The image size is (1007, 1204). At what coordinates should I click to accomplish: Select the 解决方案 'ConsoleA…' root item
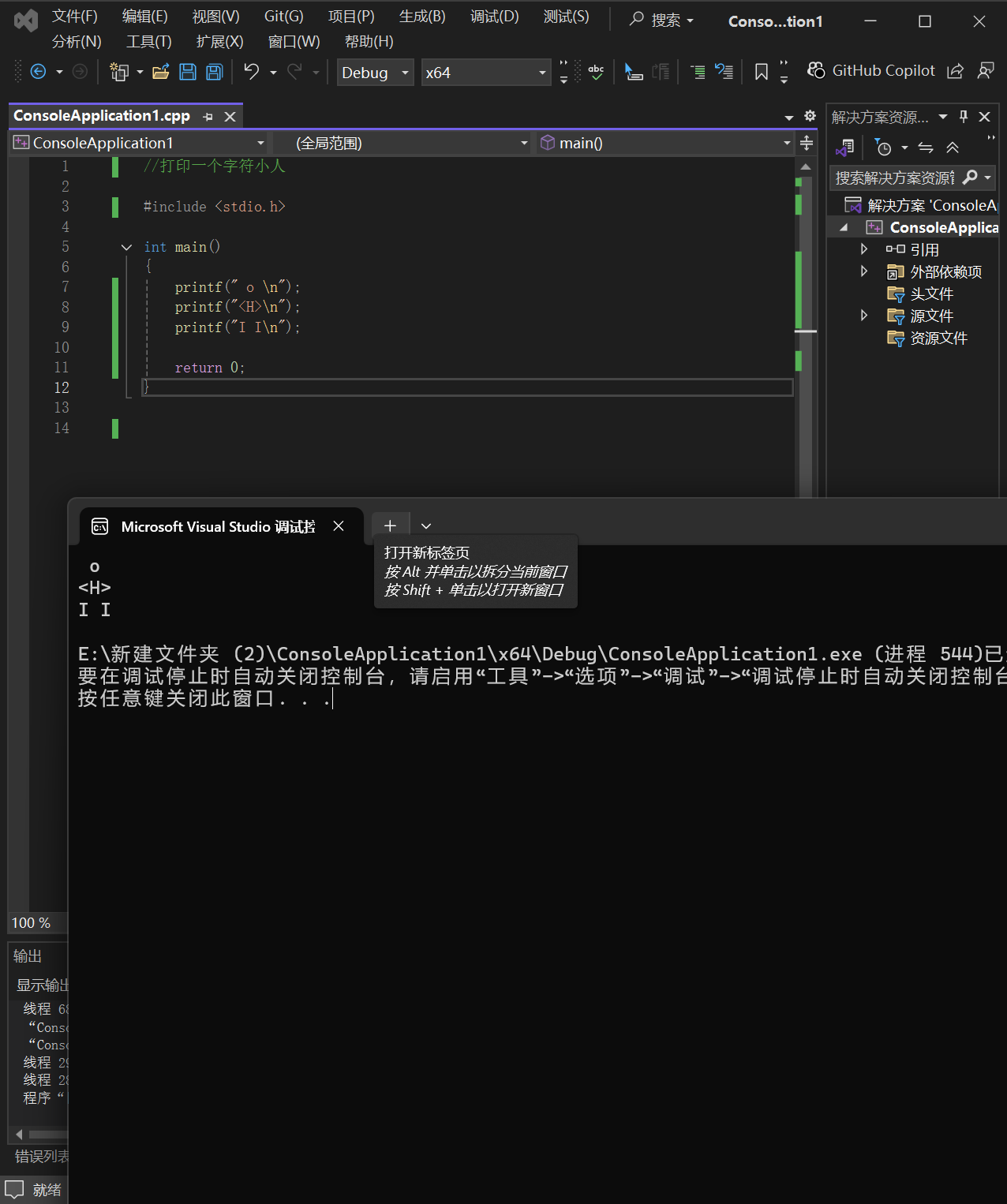pyautogui.click(x=922, y=205)
